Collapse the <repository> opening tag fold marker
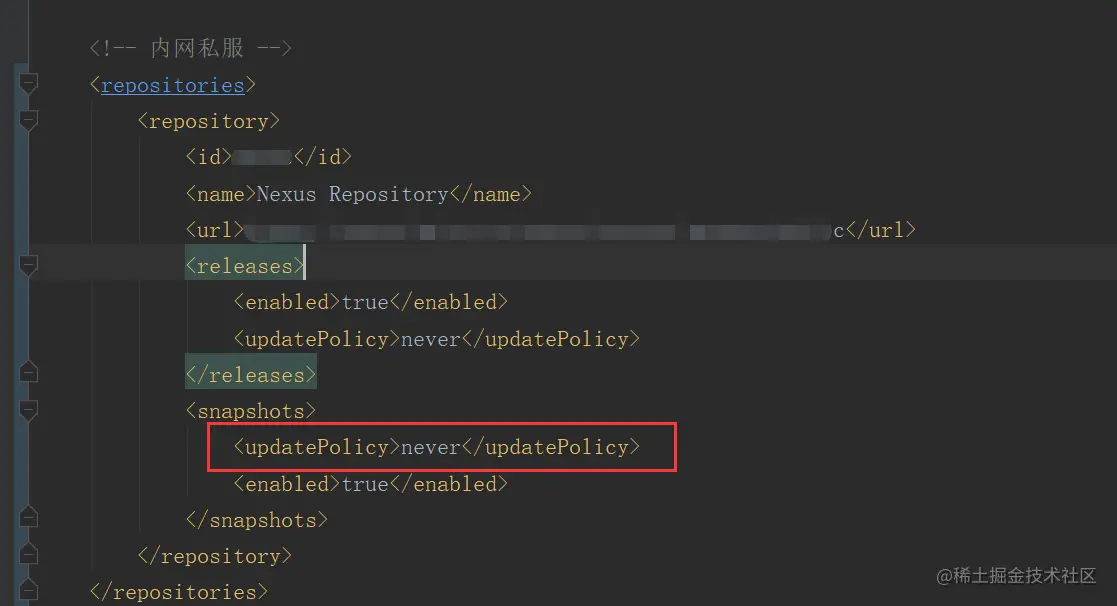1117x606 pixels. coord(28,120)
